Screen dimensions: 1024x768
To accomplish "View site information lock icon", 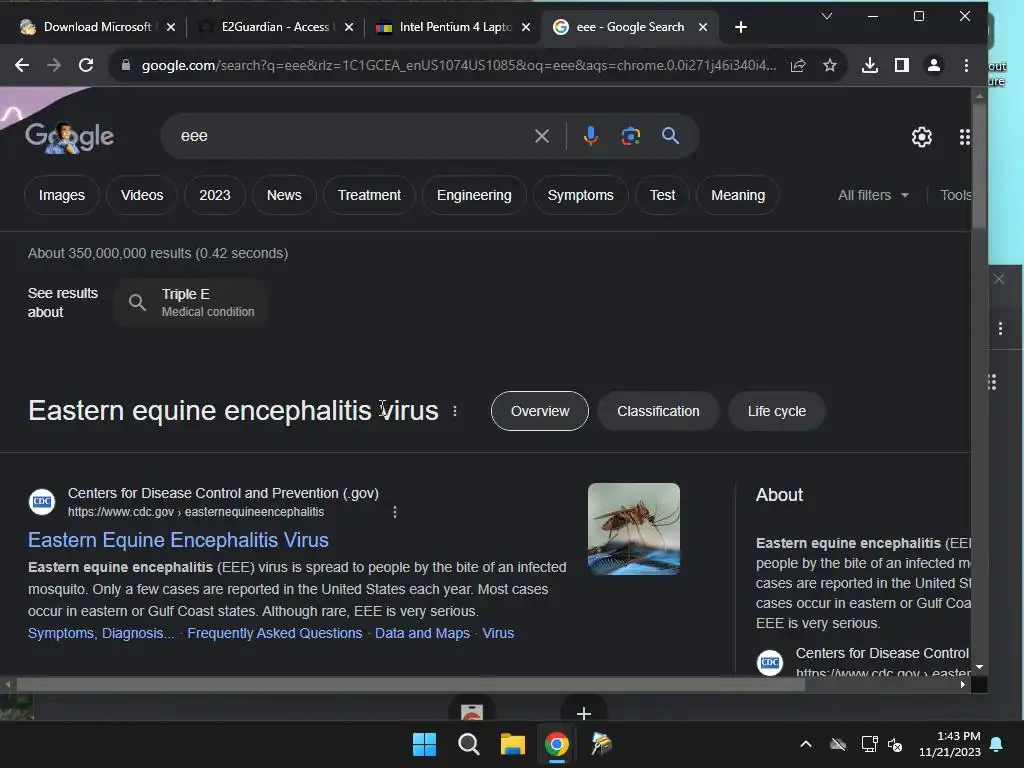I will [126, 65].
